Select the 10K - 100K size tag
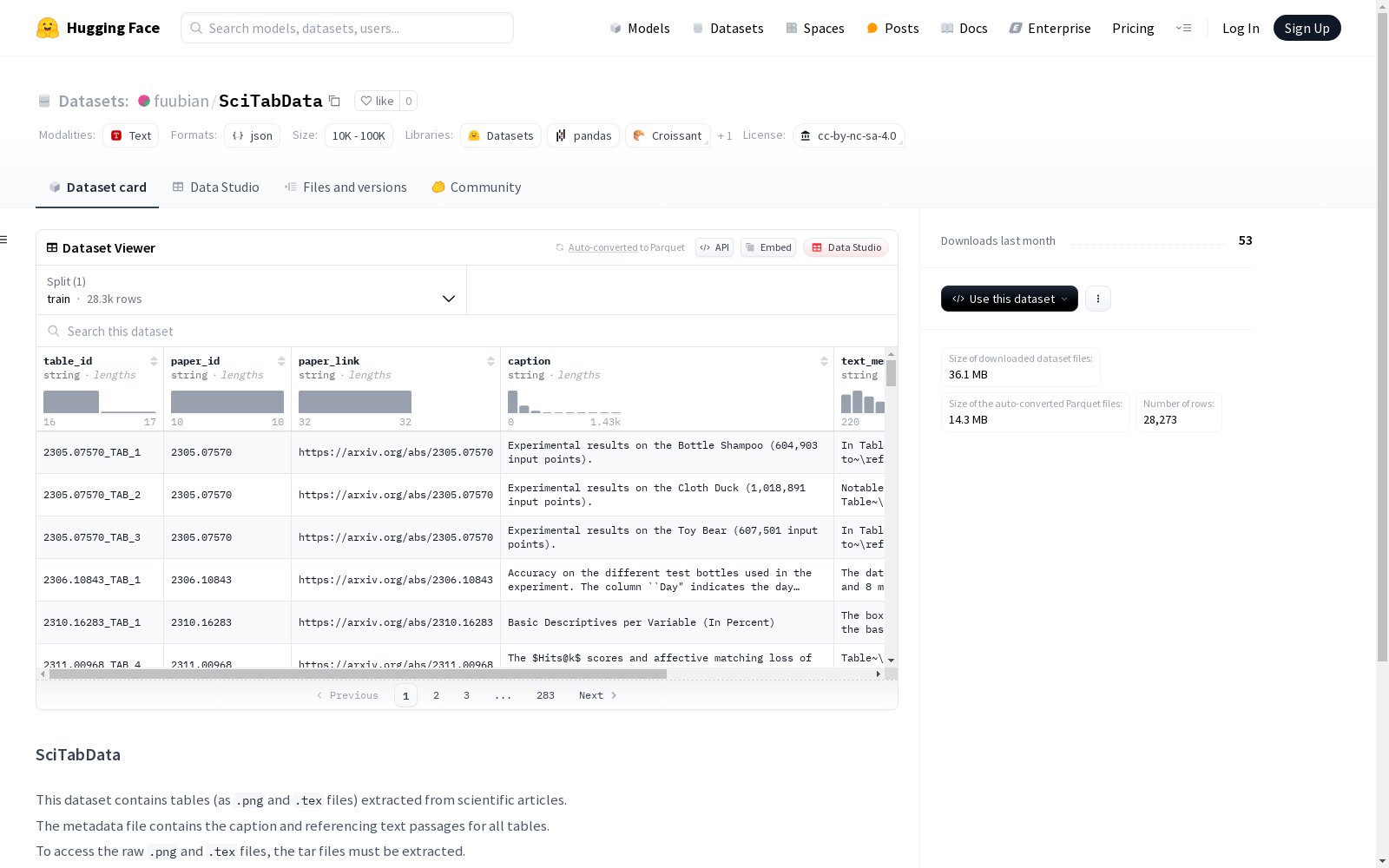The height and width of the screenshot is (868, 1389). 359,135
